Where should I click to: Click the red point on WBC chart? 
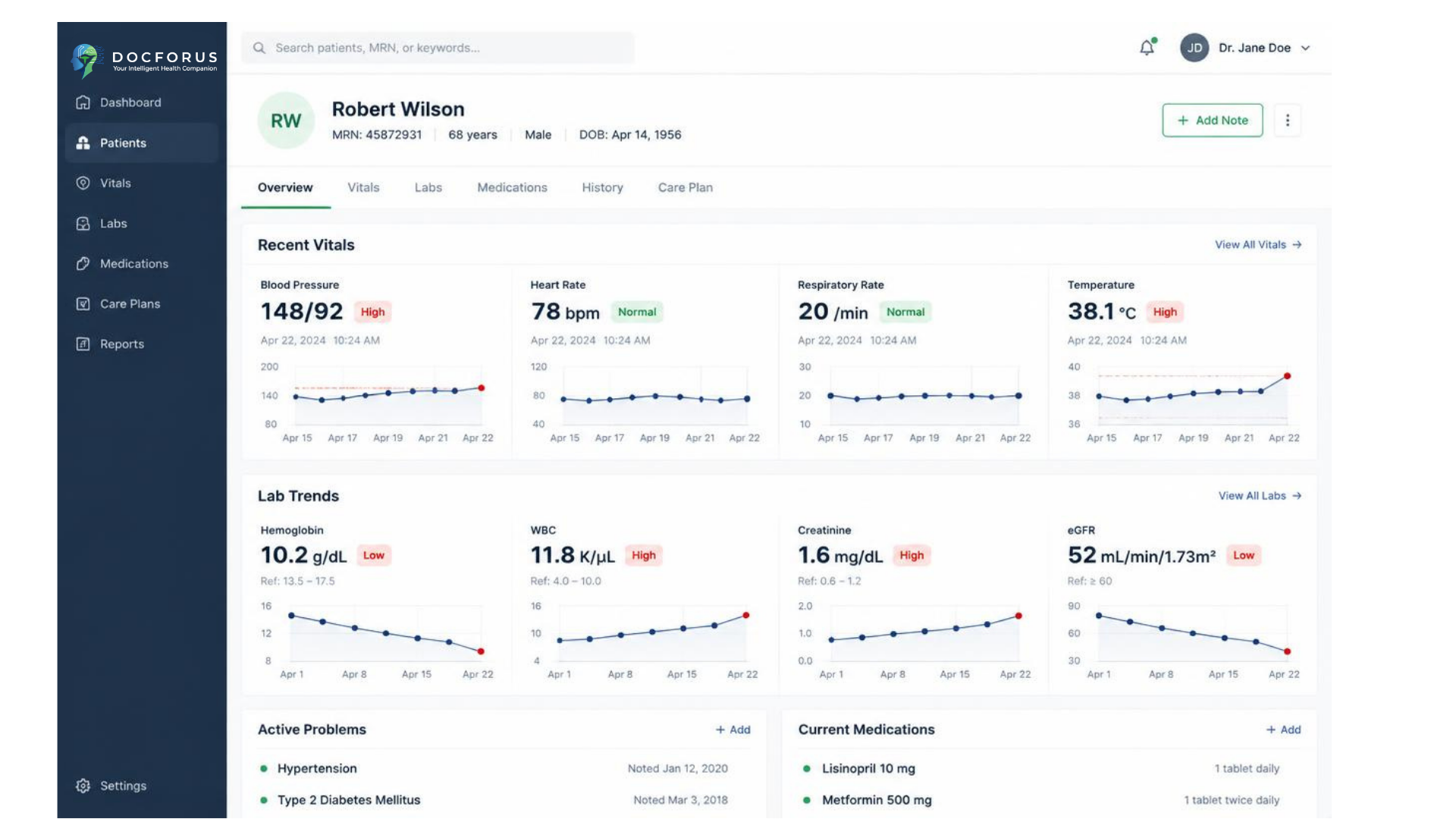pyautogui.click(x=746, y=615)
